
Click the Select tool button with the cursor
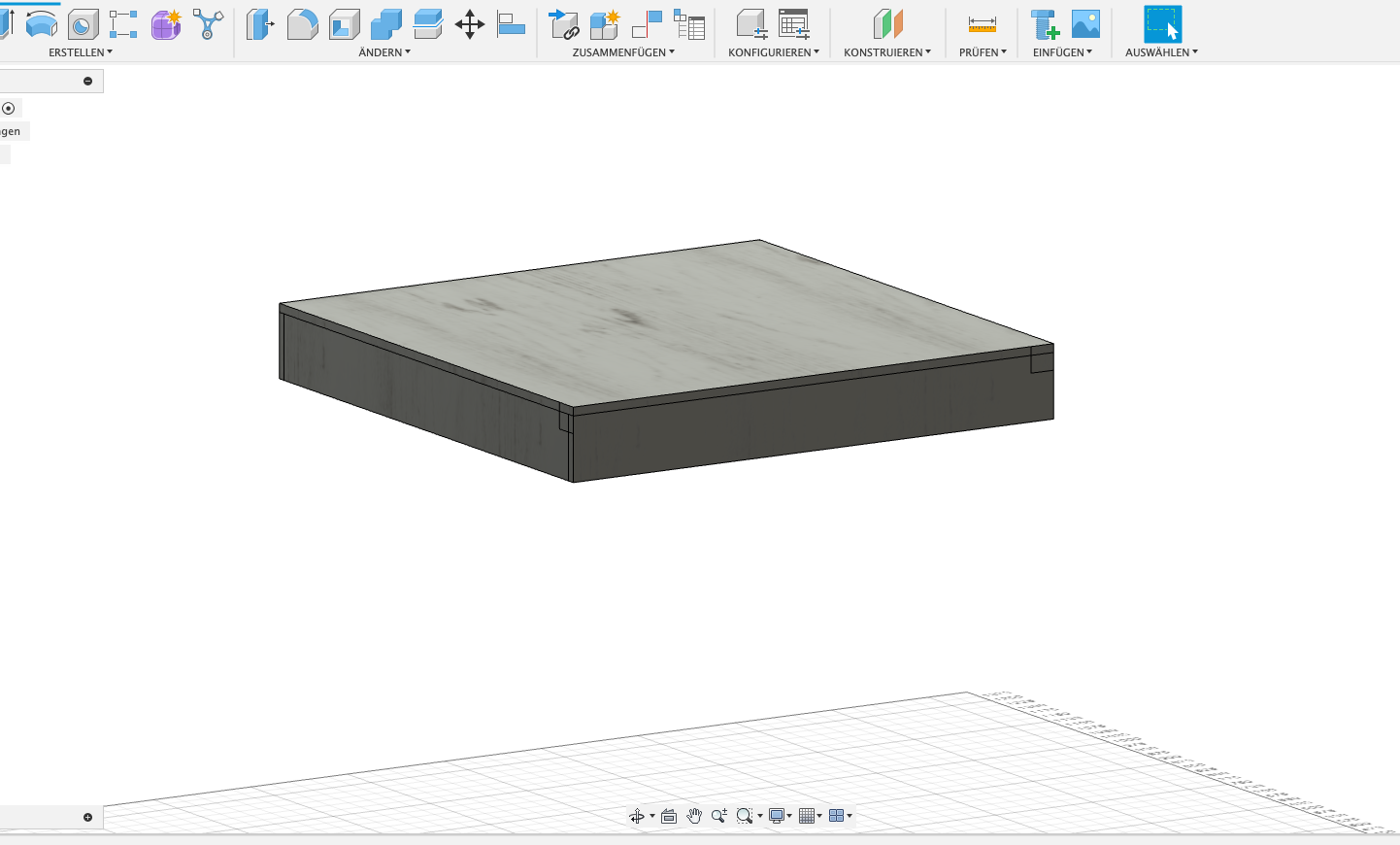click(1162, 24)
